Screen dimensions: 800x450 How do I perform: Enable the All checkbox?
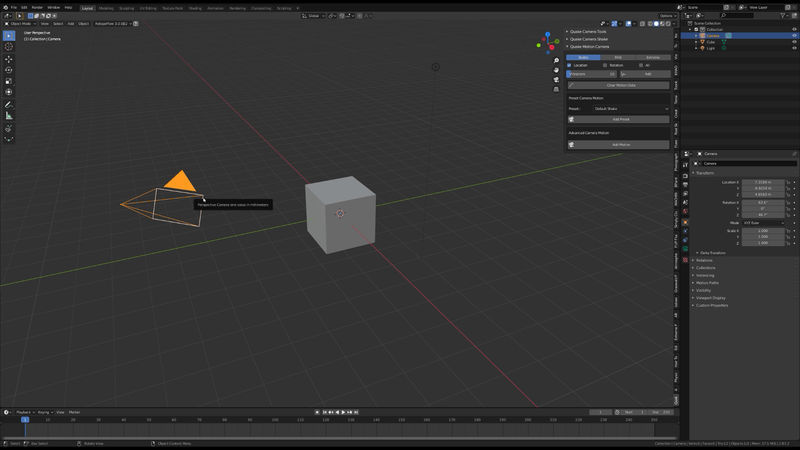[x=641, y=65]
